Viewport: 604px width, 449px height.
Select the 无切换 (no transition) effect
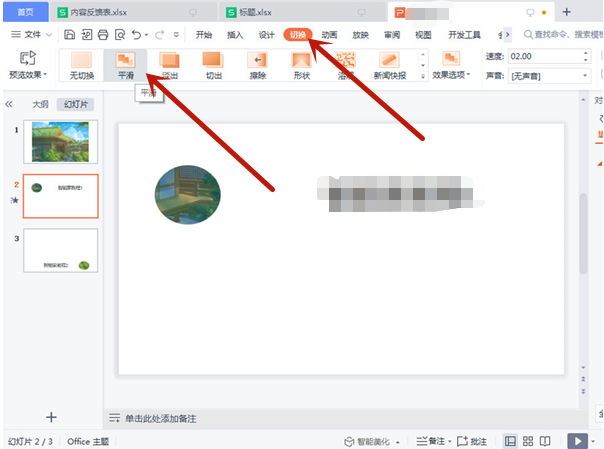click(81, 66)
